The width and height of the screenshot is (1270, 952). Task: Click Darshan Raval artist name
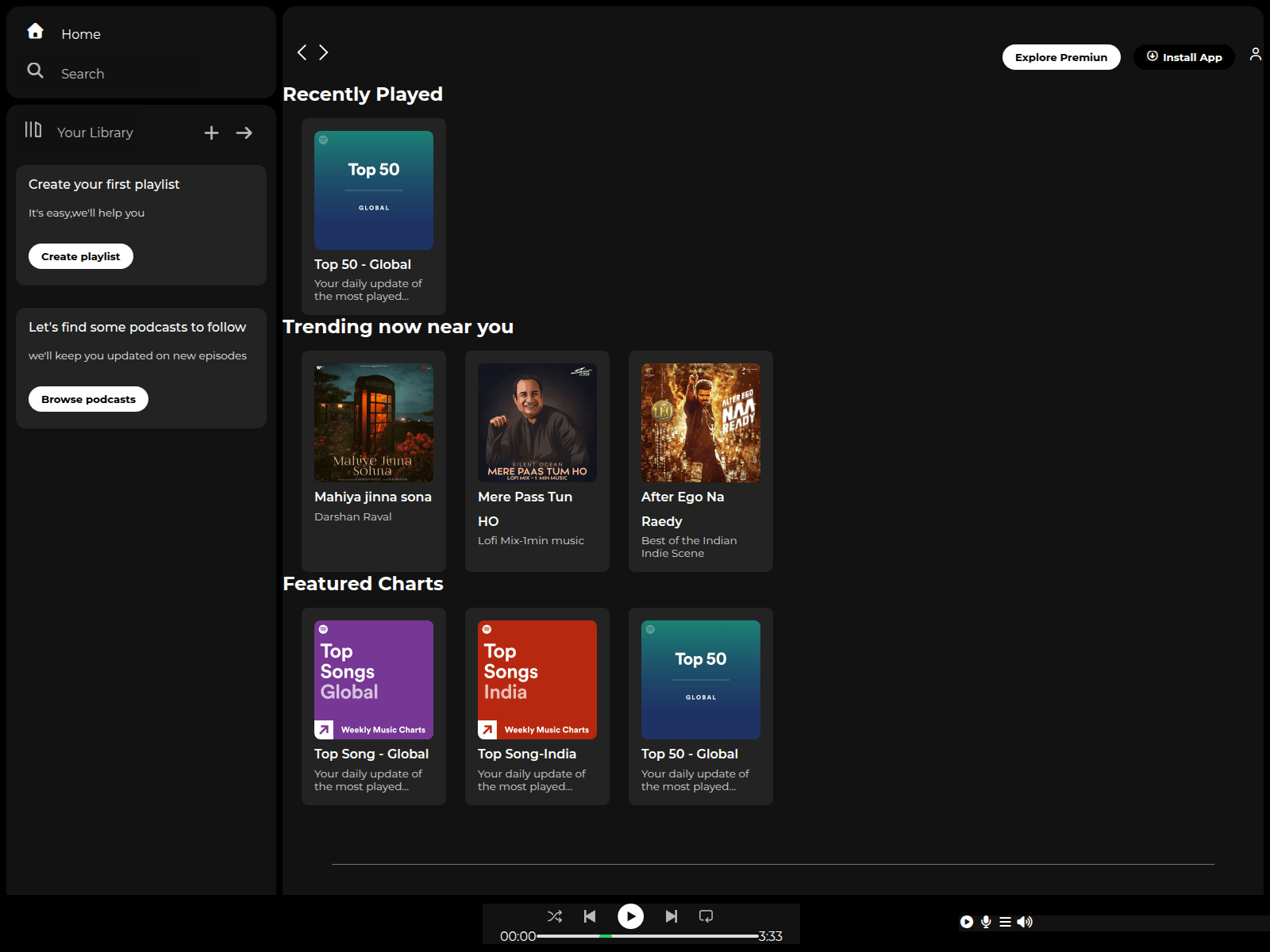click(x=353, y=516)
